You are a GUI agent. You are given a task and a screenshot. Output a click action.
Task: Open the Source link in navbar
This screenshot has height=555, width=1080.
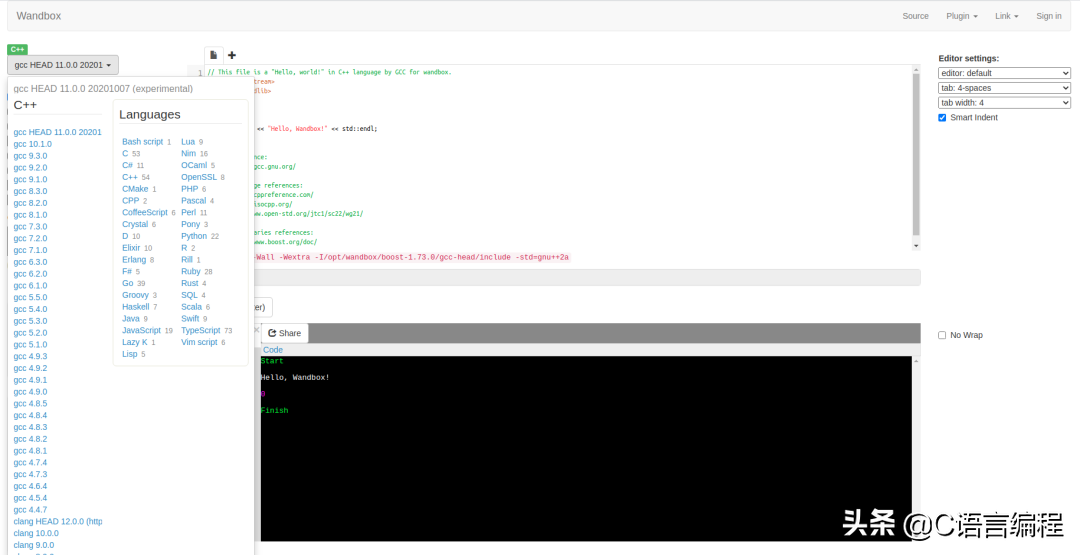[915, 16]
